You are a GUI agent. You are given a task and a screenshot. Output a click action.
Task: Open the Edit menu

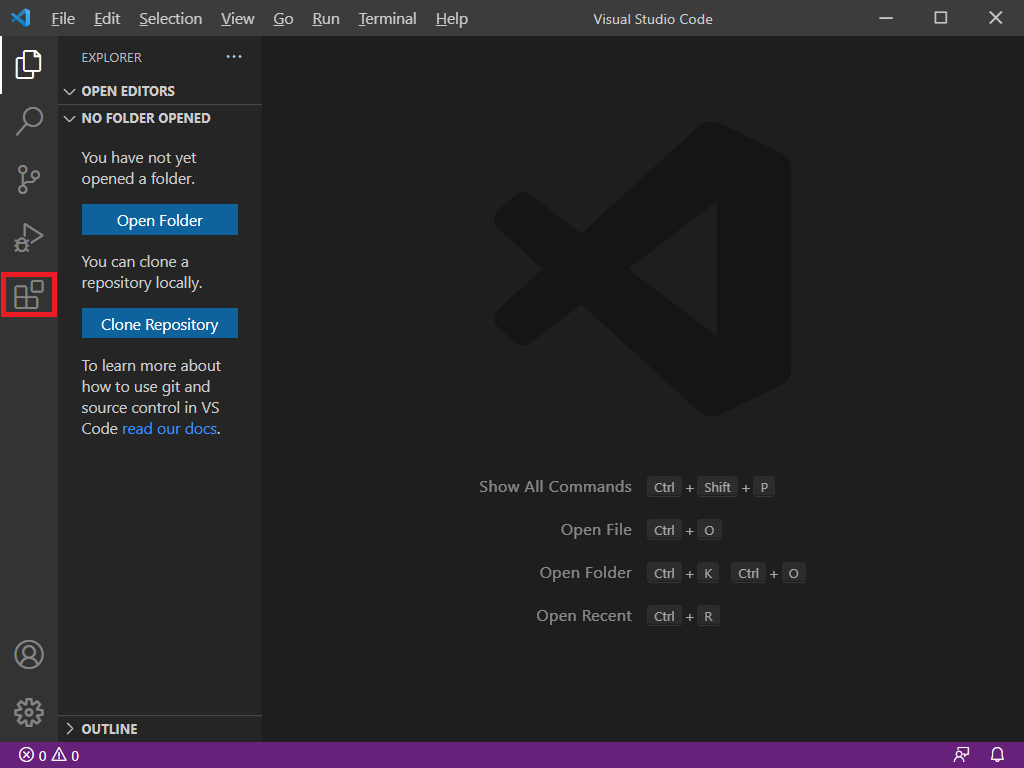pyautogui.click(x=107, y=18)
